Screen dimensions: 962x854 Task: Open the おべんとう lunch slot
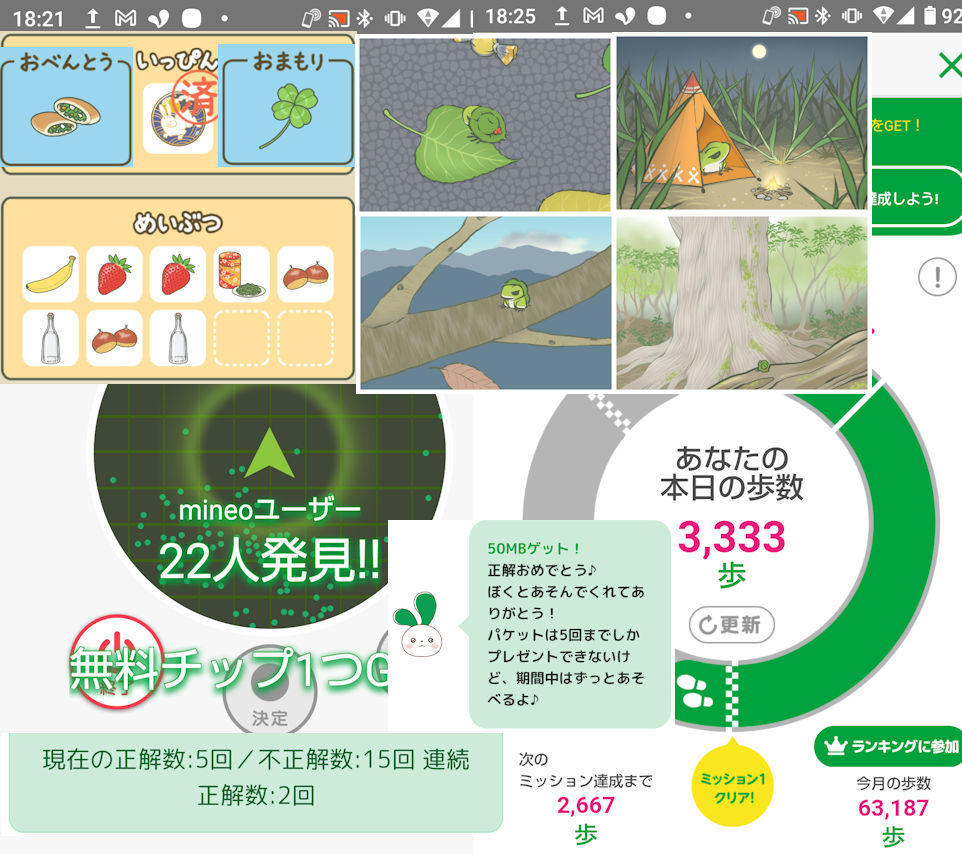(x=66, y=107)
